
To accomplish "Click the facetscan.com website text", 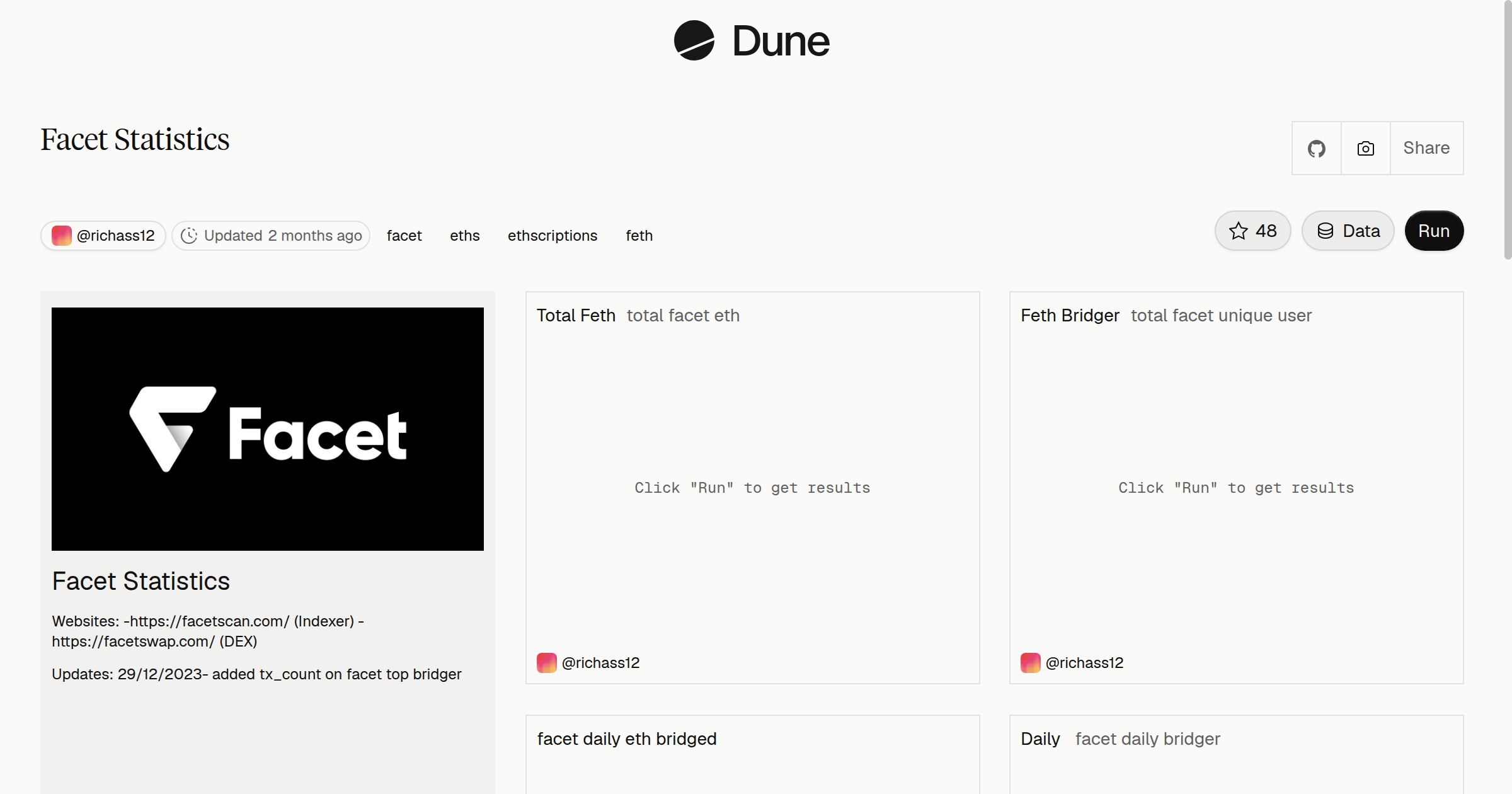I will (209, 621).
